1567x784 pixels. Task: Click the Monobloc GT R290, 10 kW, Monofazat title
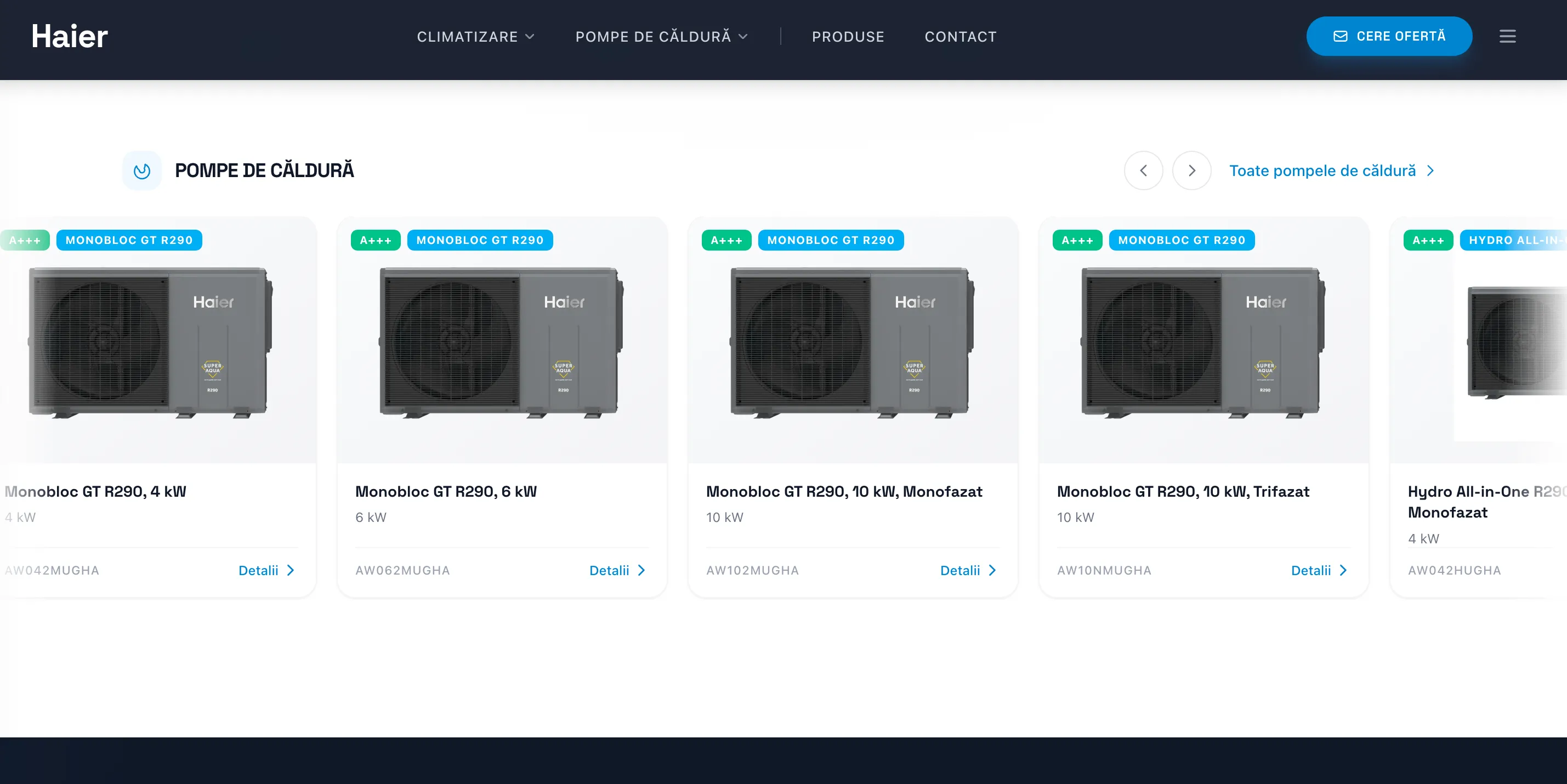pyautogui.click(x=844, y=491)
